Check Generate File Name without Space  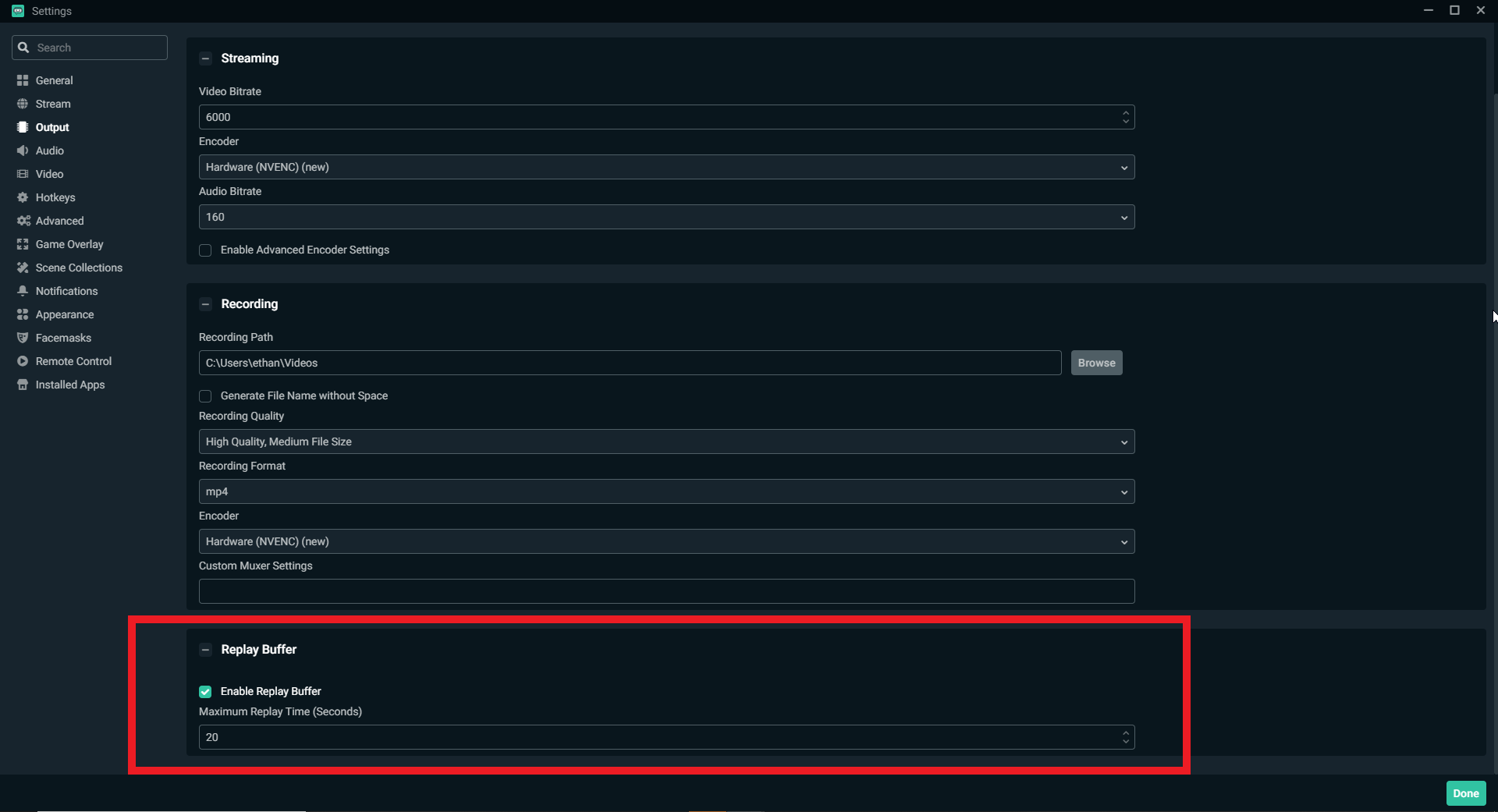click(205, 396)
